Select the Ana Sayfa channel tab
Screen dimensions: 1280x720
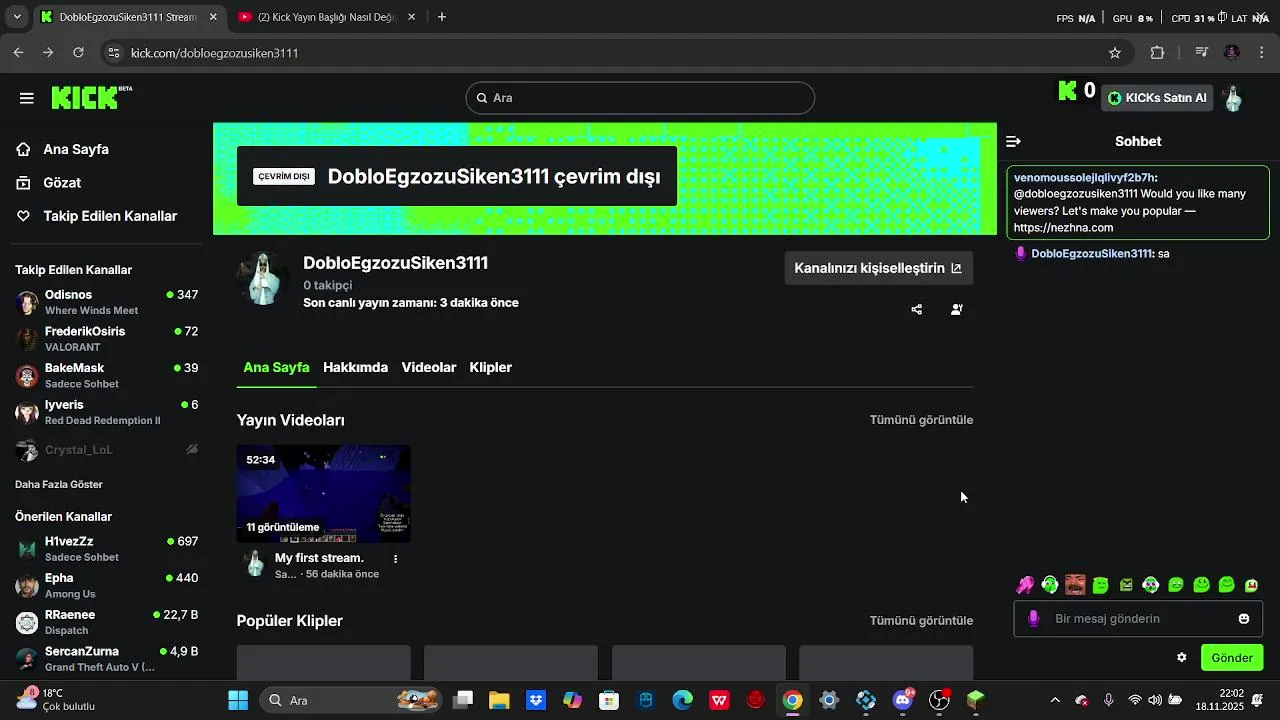point(276,367)
